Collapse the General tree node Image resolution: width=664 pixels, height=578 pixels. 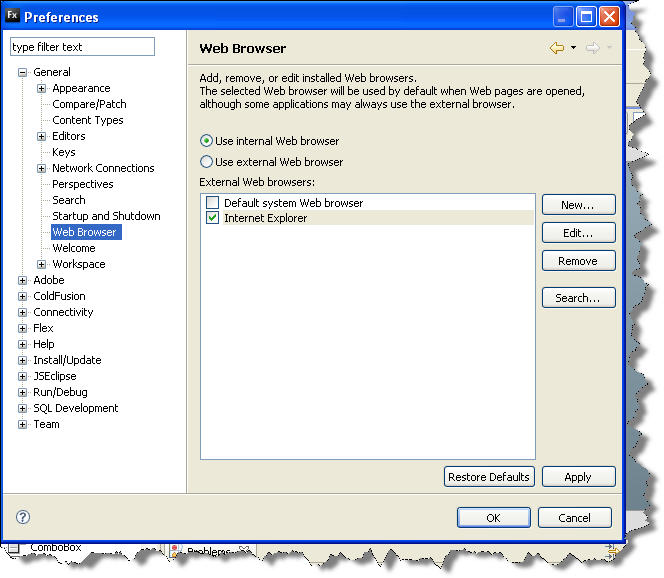click(x=22, y=72)
